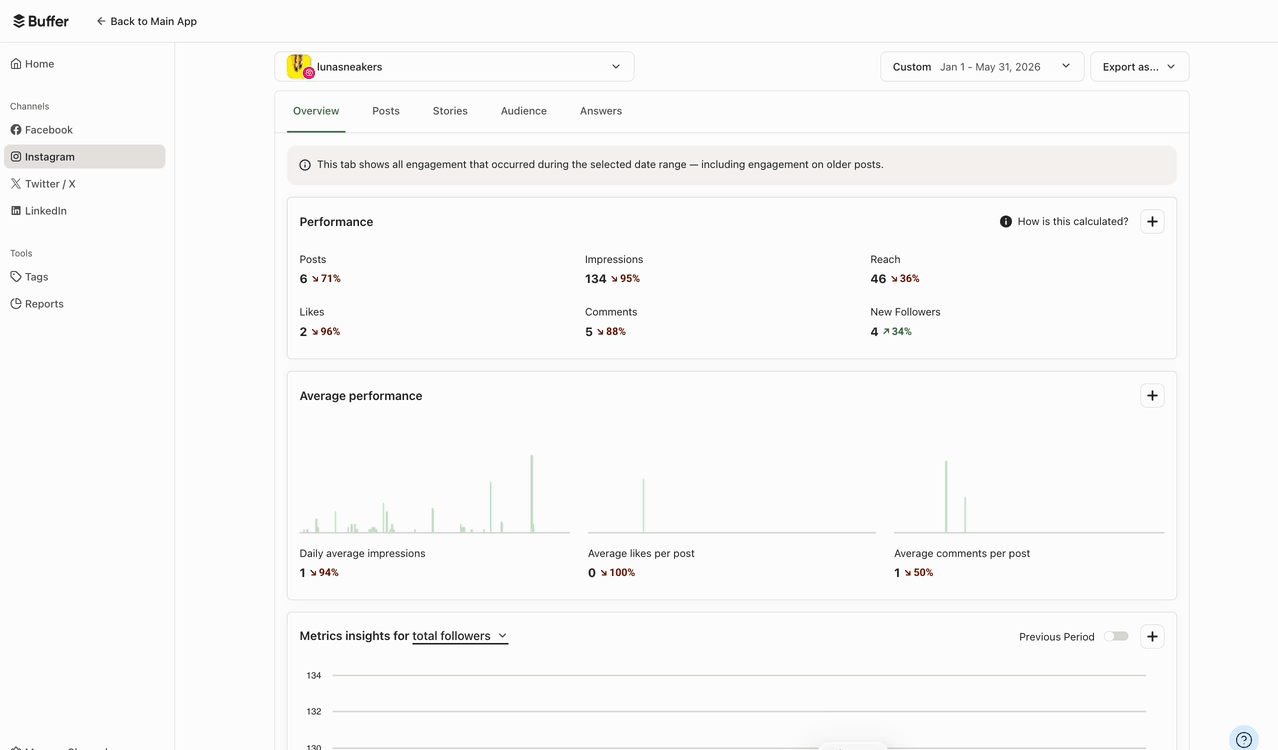Click the Tags label icon
The width and height of the screenshot is (1278, 750).
point(16,277)
